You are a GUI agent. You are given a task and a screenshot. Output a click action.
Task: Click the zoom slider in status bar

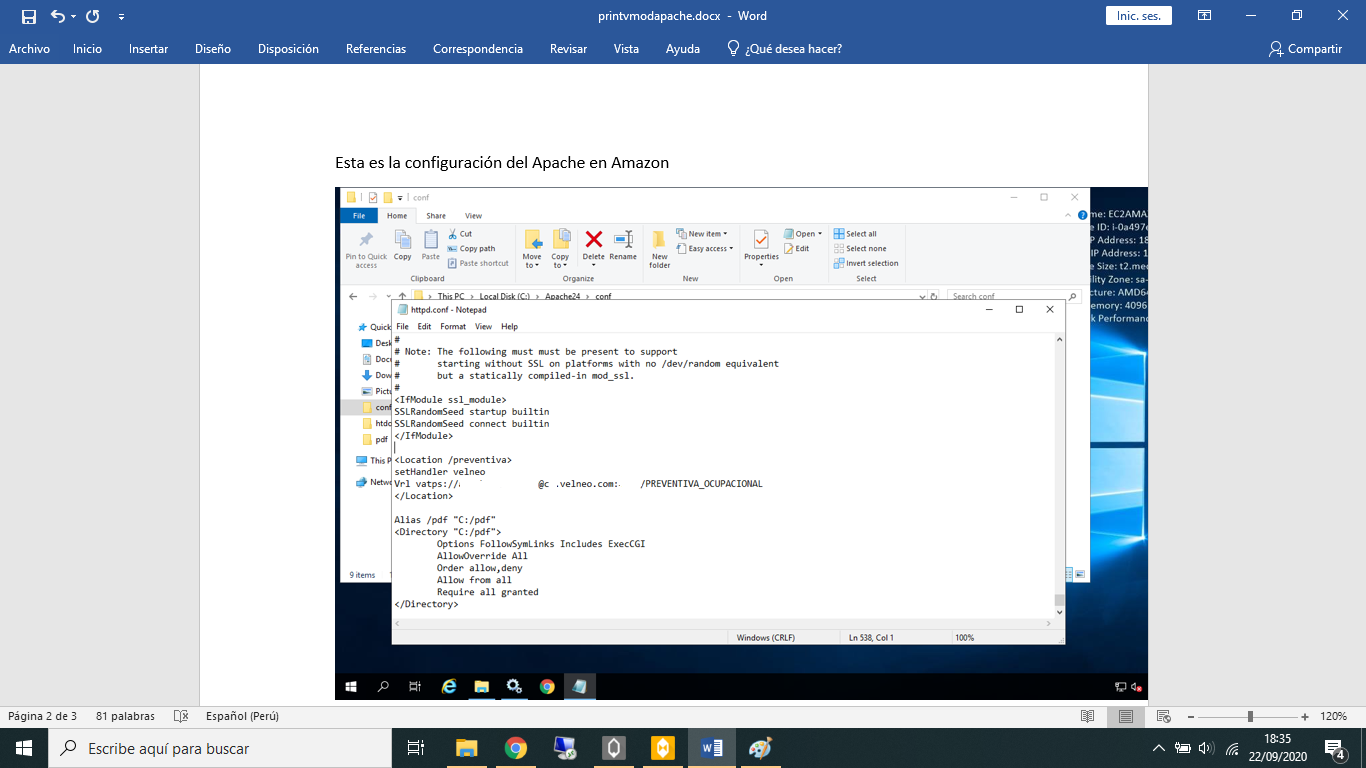1250,717
